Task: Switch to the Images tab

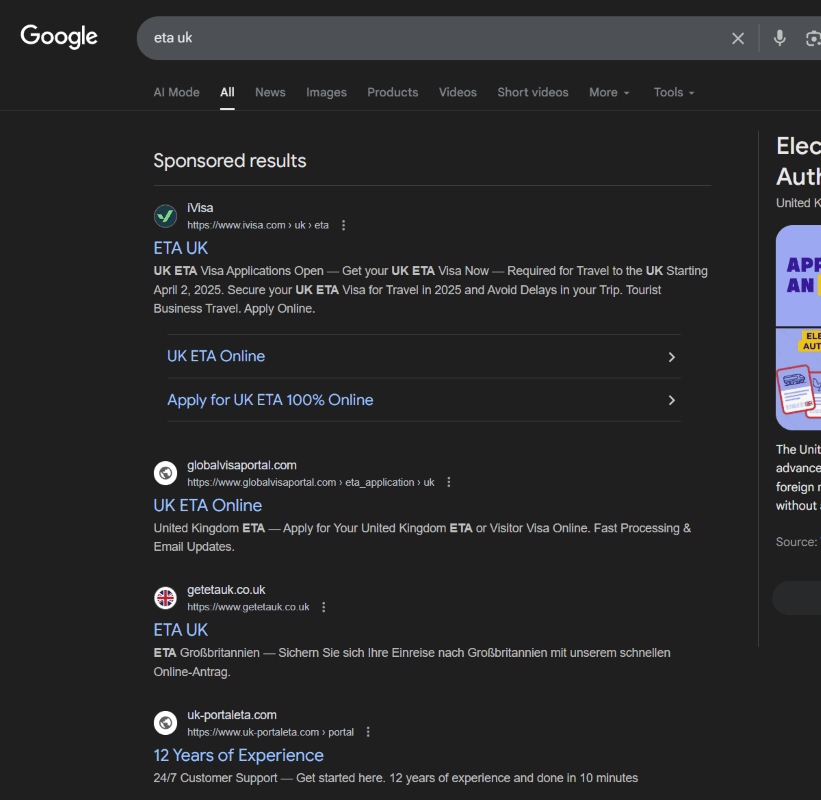Action: pos(326,92)
